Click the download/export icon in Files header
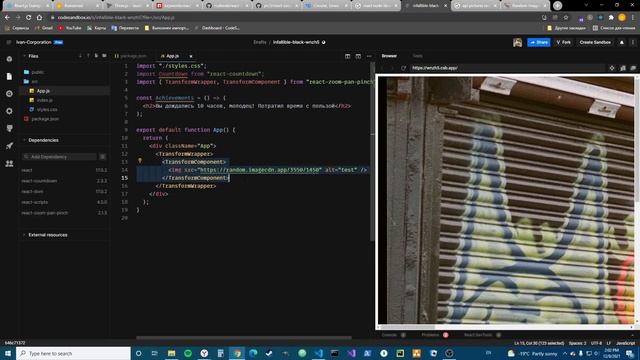Image resolution: width=640 pixels, height=360 pixels. pyautogui.click(x=80, y=56)
